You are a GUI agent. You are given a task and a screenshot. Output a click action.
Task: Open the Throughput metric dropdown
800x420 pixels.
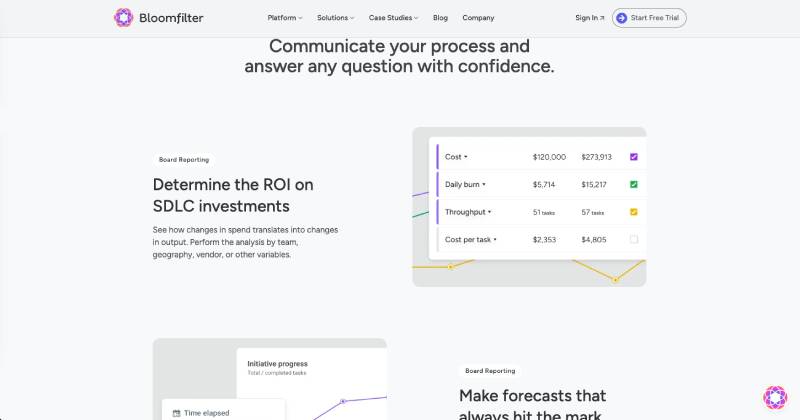(470, 212)
